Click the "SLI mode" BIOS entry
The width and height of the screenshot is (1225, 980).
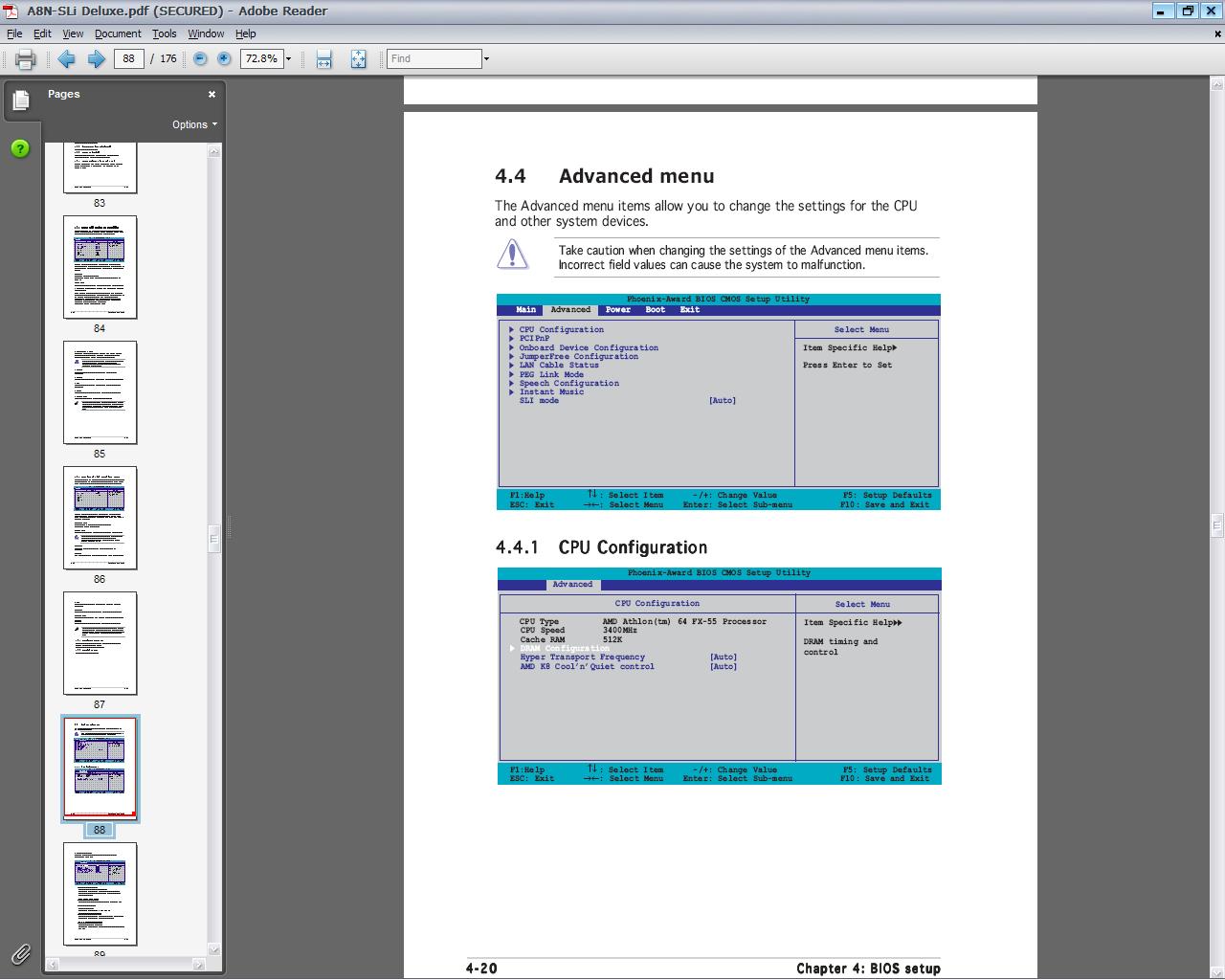[x=539, y=400]
